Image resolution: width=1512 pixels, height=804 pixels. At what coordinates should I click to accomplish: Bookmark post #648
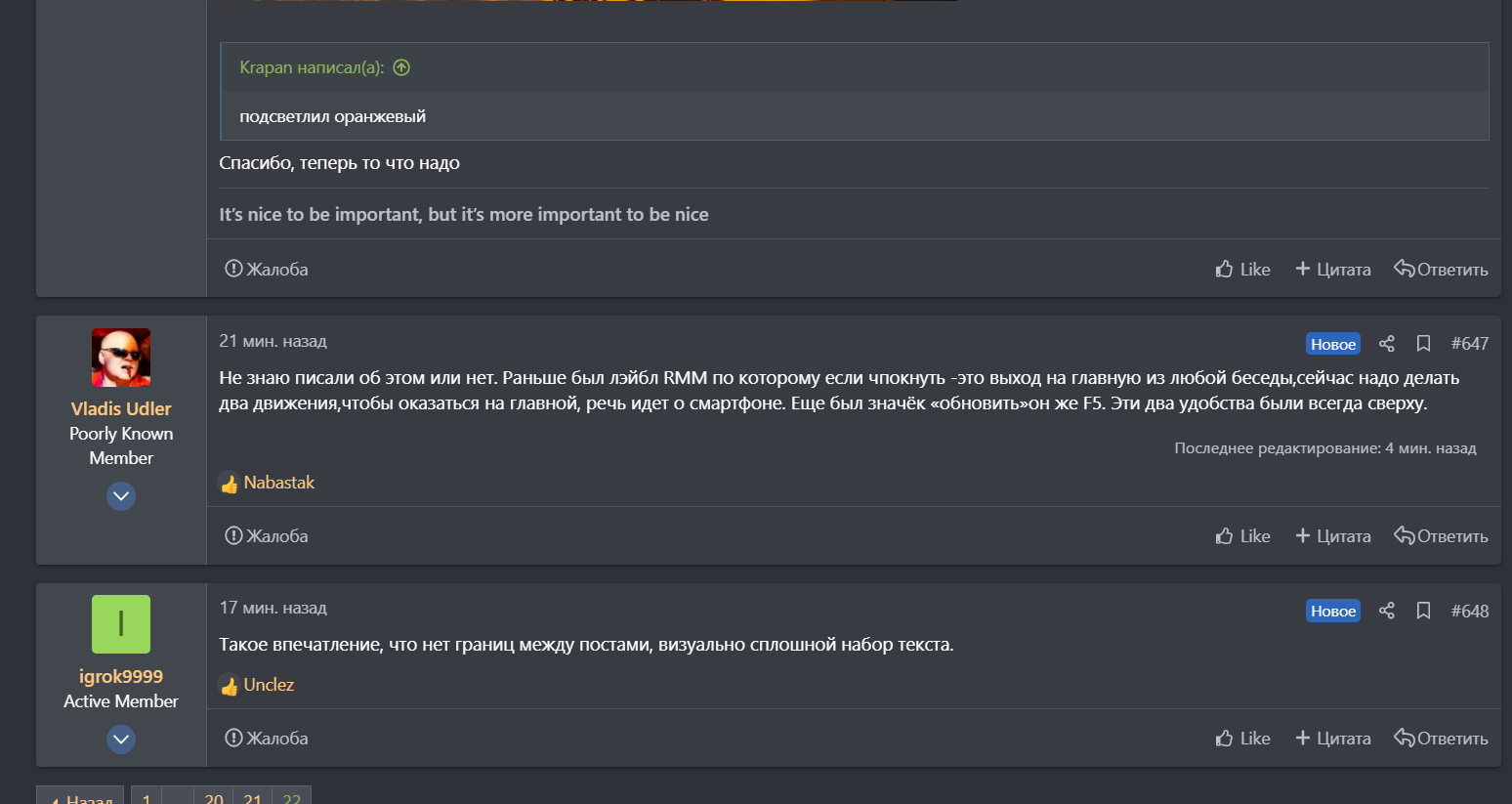tap(1423, 611)
